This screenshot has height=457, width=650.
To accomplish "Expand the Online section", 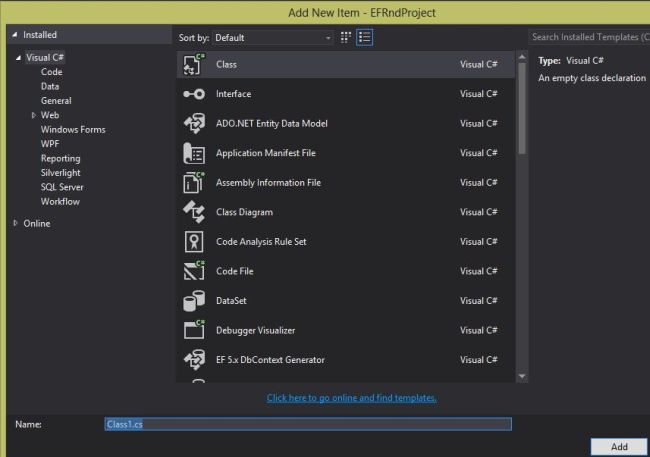I will click(15, 223).
